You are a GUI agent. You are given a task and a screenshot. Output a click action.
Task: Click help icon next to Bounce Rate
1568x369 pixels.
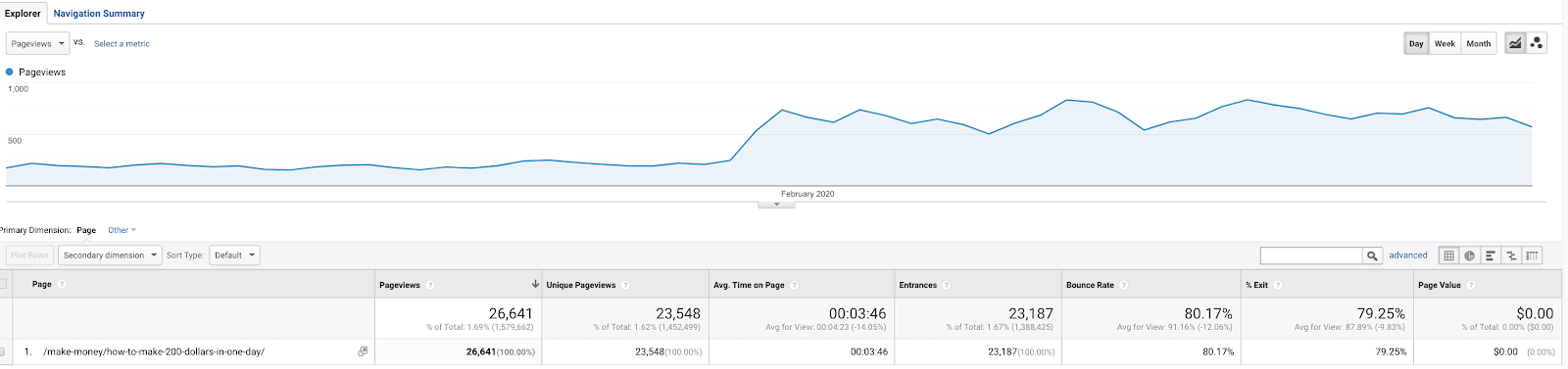1124,285
